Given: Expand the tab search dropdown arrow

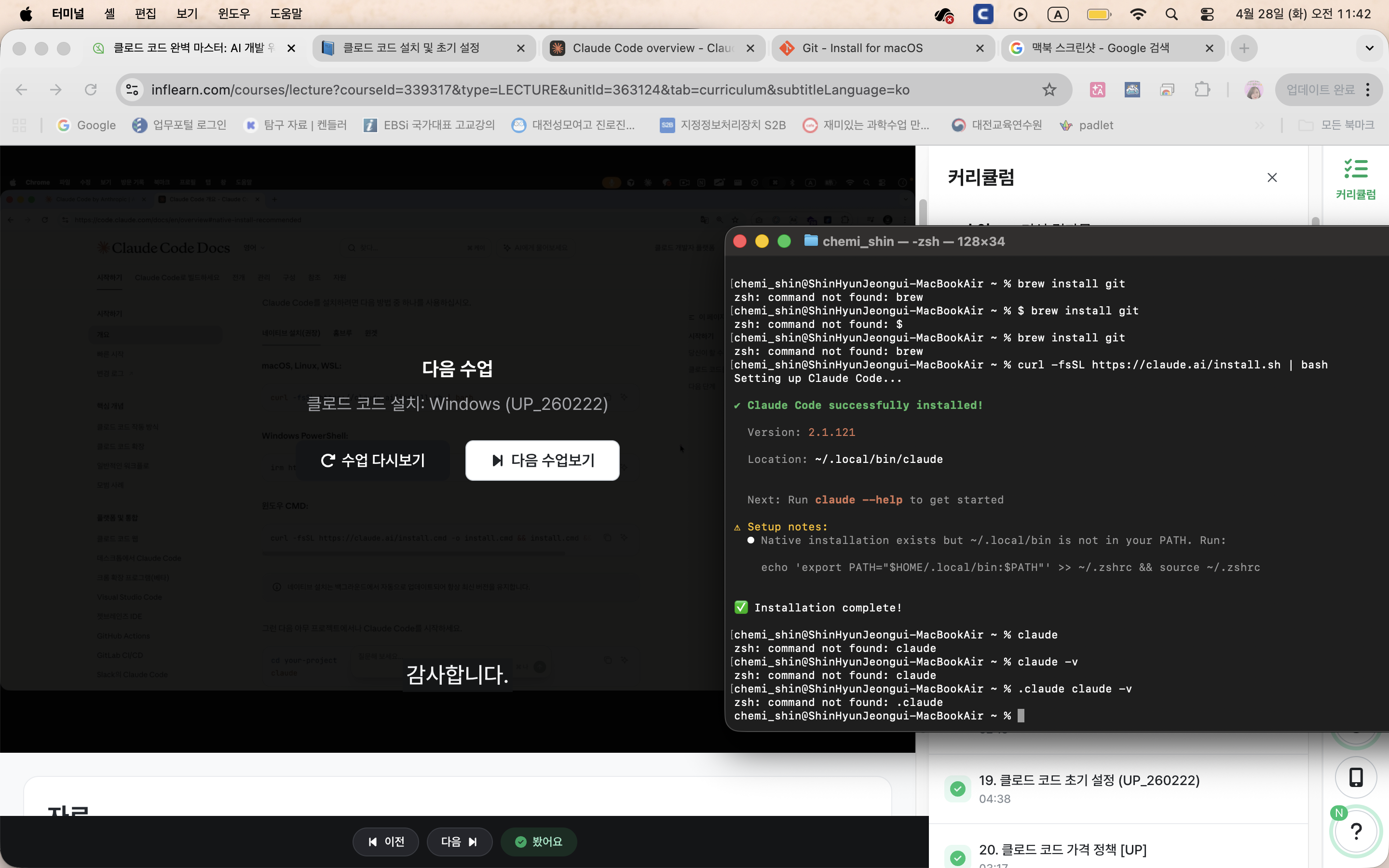Looking at the screenshot, I should coord(1369,48).
